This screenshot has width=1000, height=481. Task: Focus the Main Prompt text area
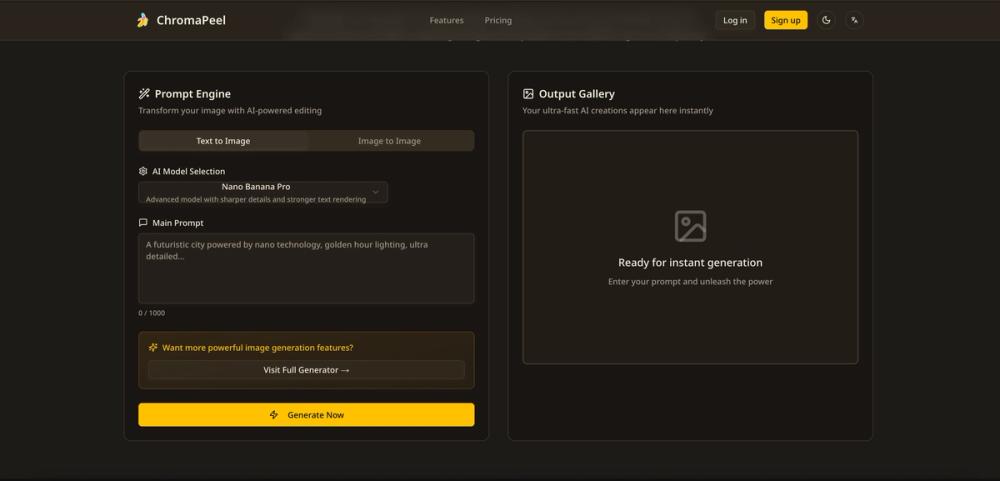tap(306, 268)
